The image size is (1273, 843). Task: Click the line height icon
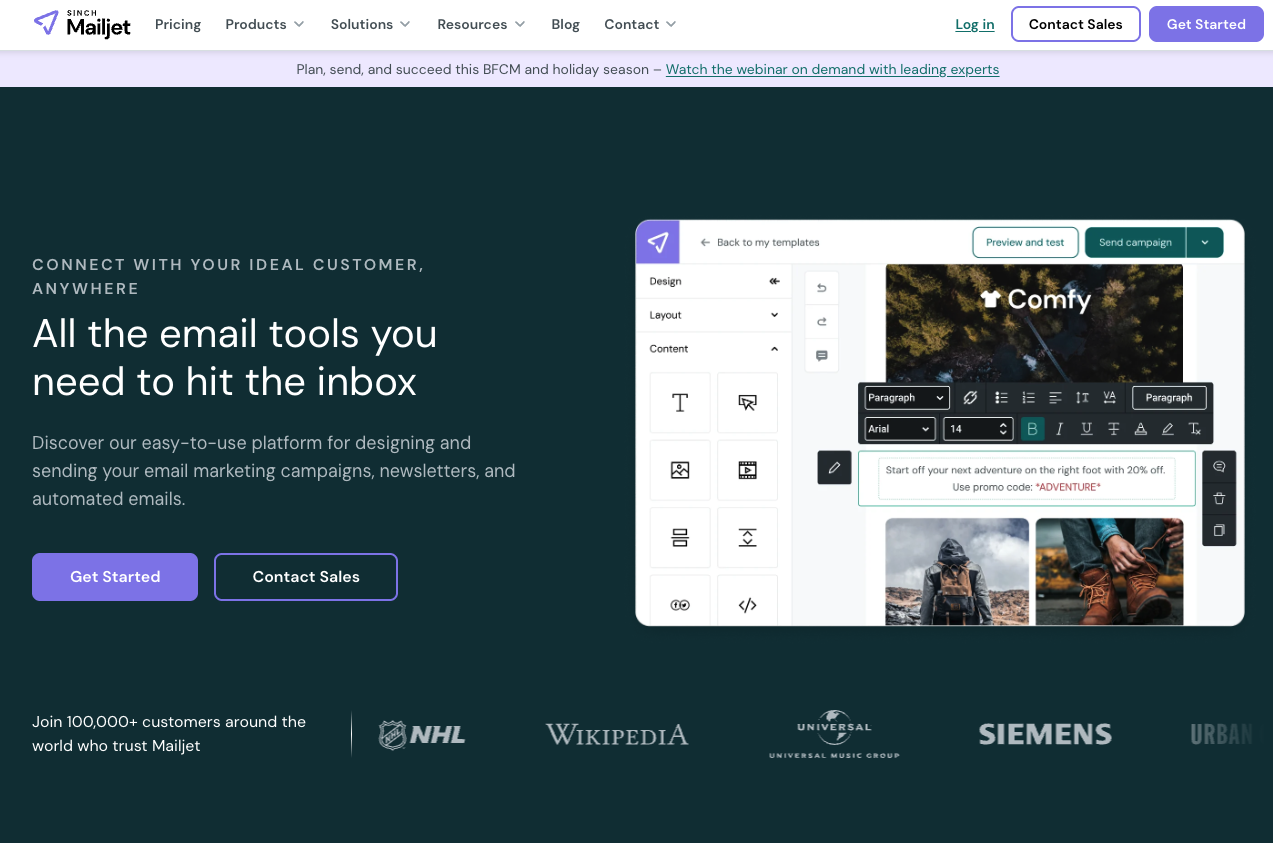(1082, 397)
